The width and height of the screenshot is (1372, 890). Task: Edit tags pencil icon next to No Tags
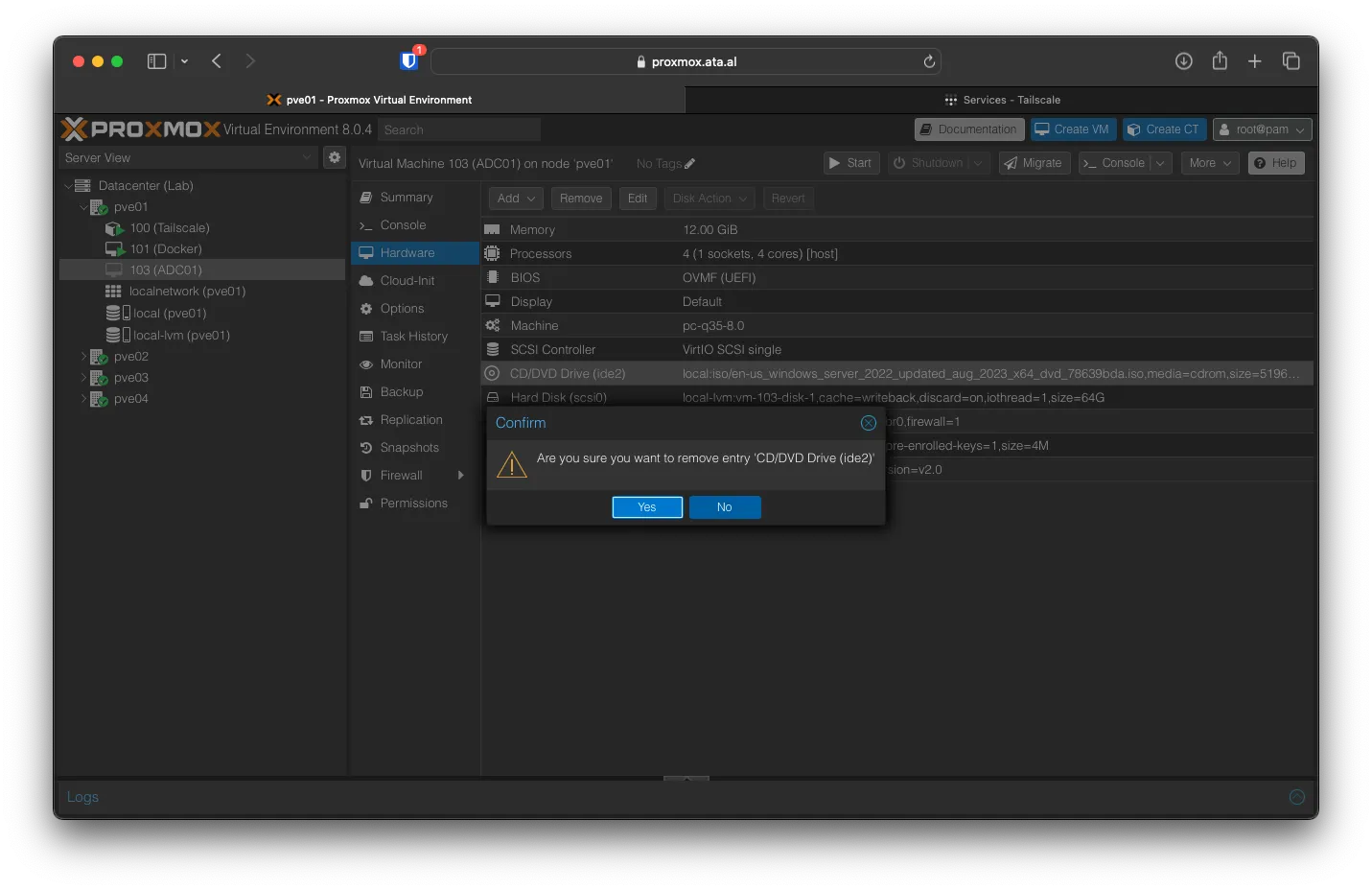click(690, 164)
